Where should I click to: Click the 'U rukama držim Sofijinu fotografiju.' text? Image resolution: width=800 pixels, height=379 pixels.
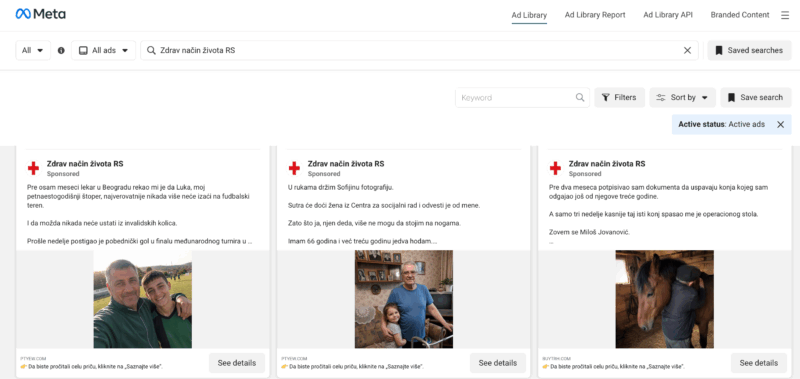tap(341, 187)
